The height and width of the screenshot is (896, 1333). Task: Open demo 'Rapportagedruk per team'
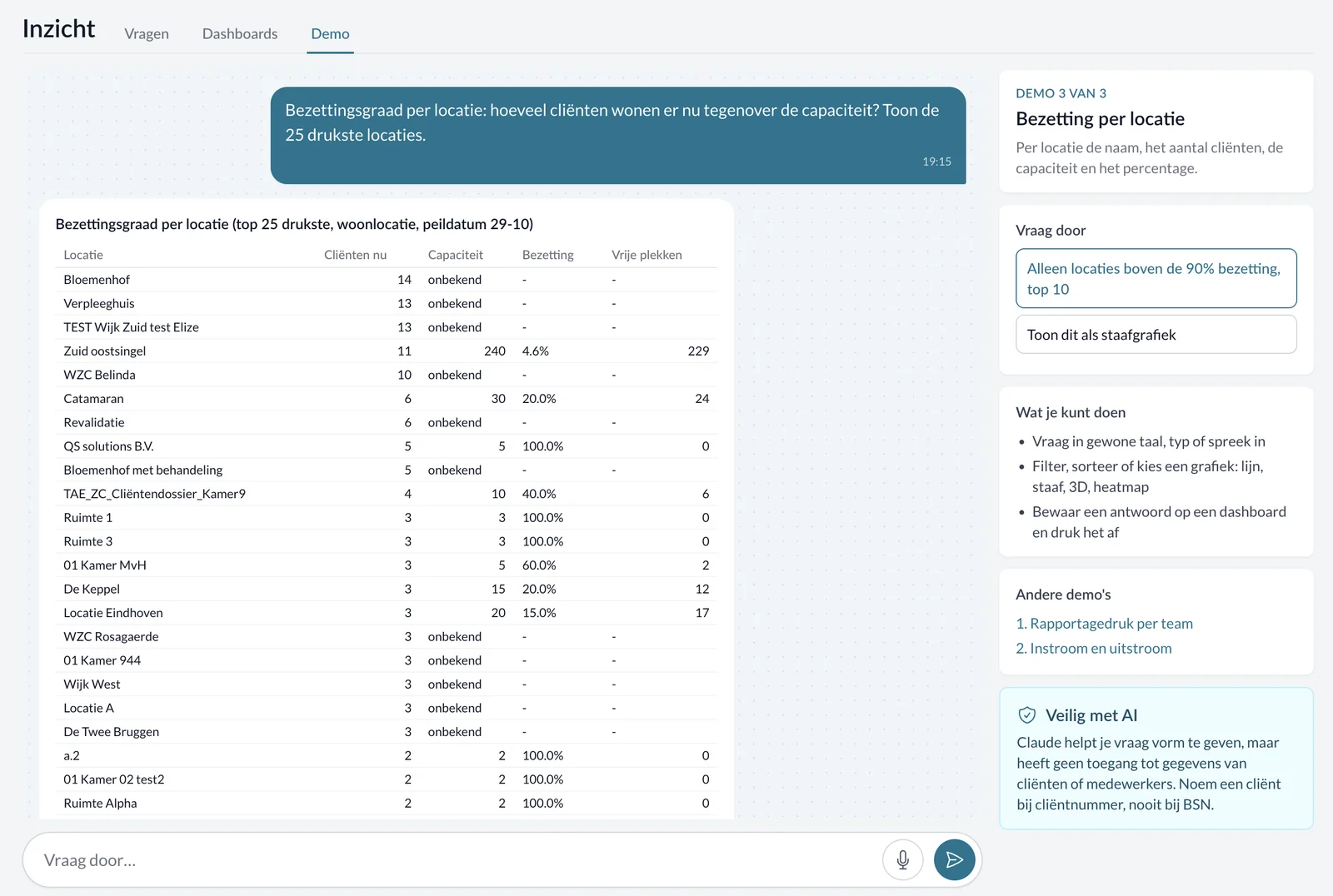point(1104,624)
